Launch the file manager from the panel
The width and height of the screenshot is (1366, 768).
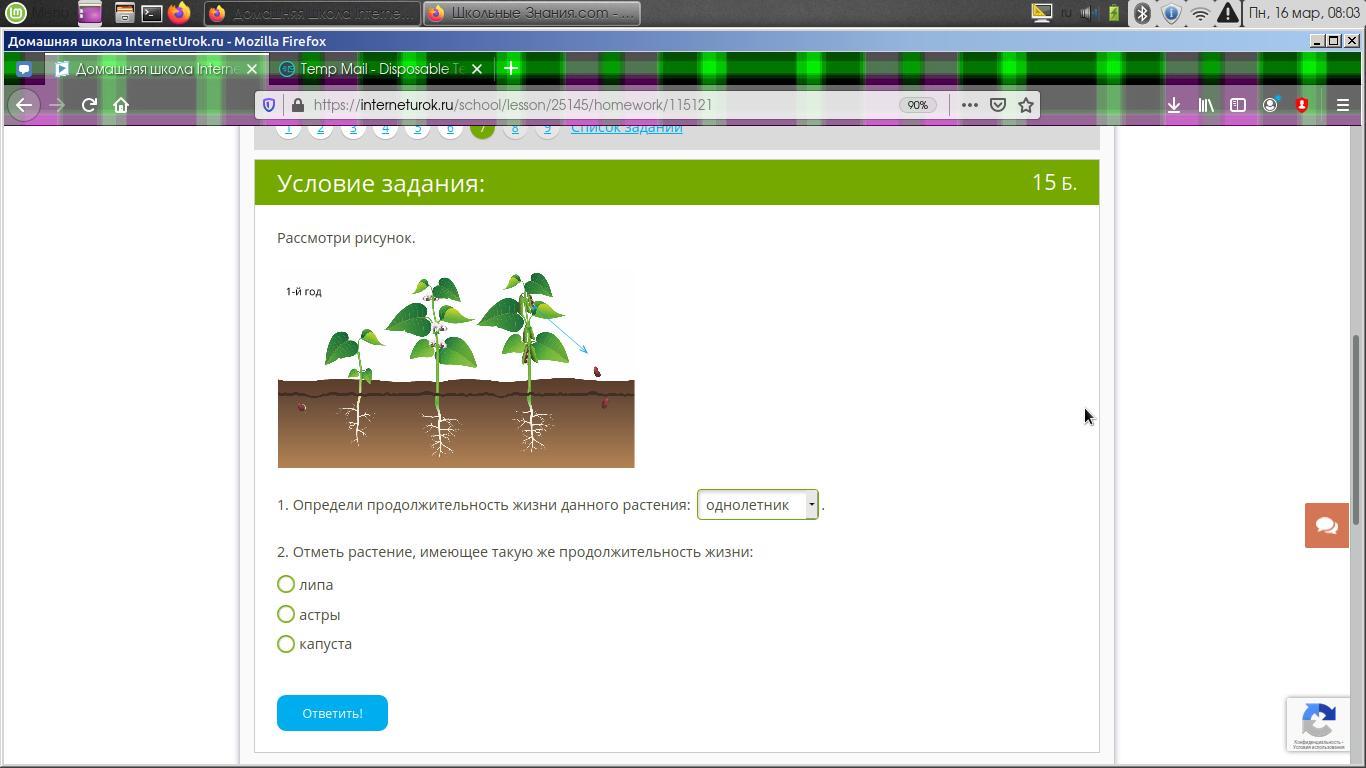tap(124, 13)
